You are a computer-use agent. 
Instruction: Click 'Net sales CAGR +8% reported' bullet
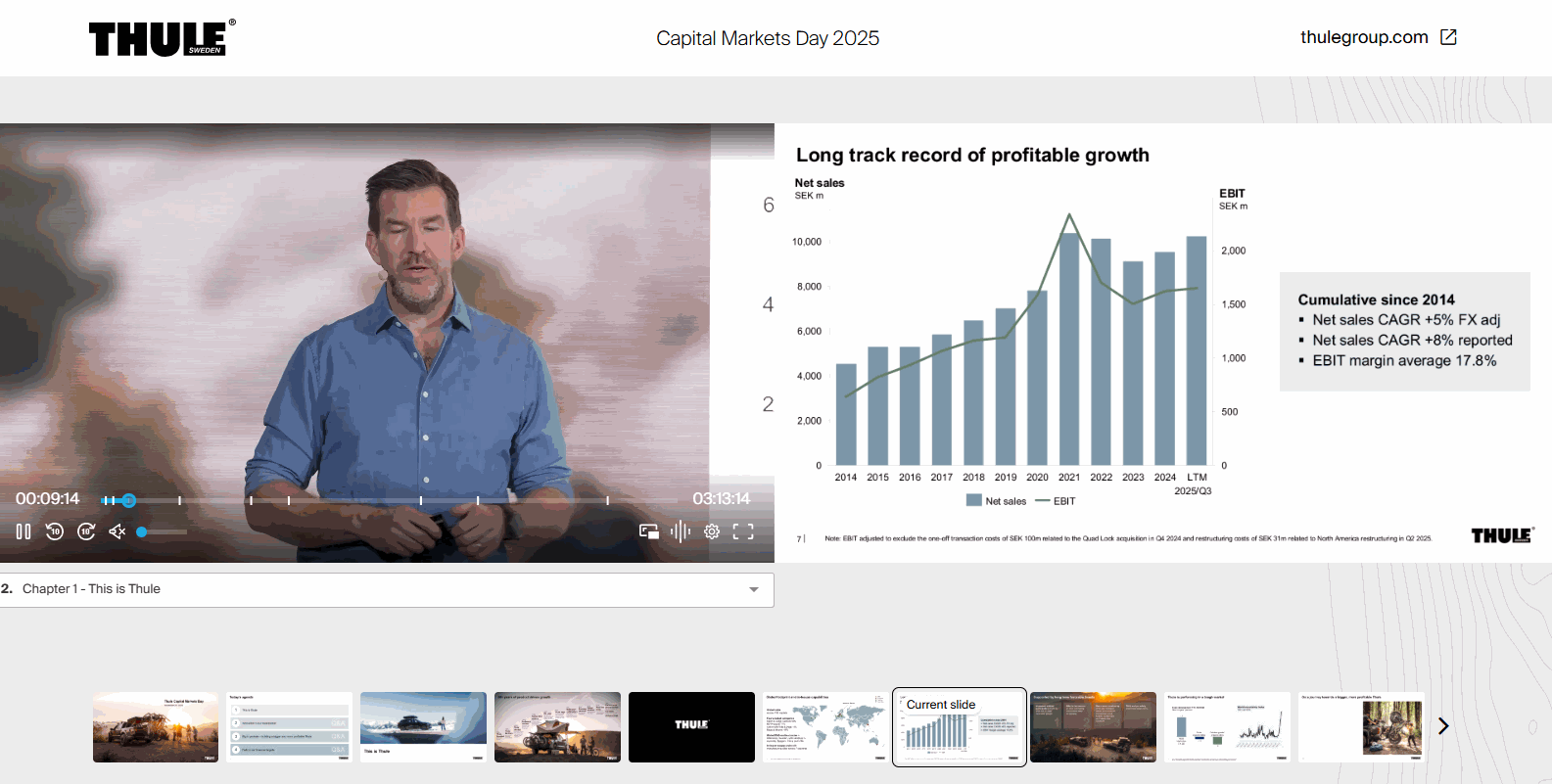pos(1412,341)
